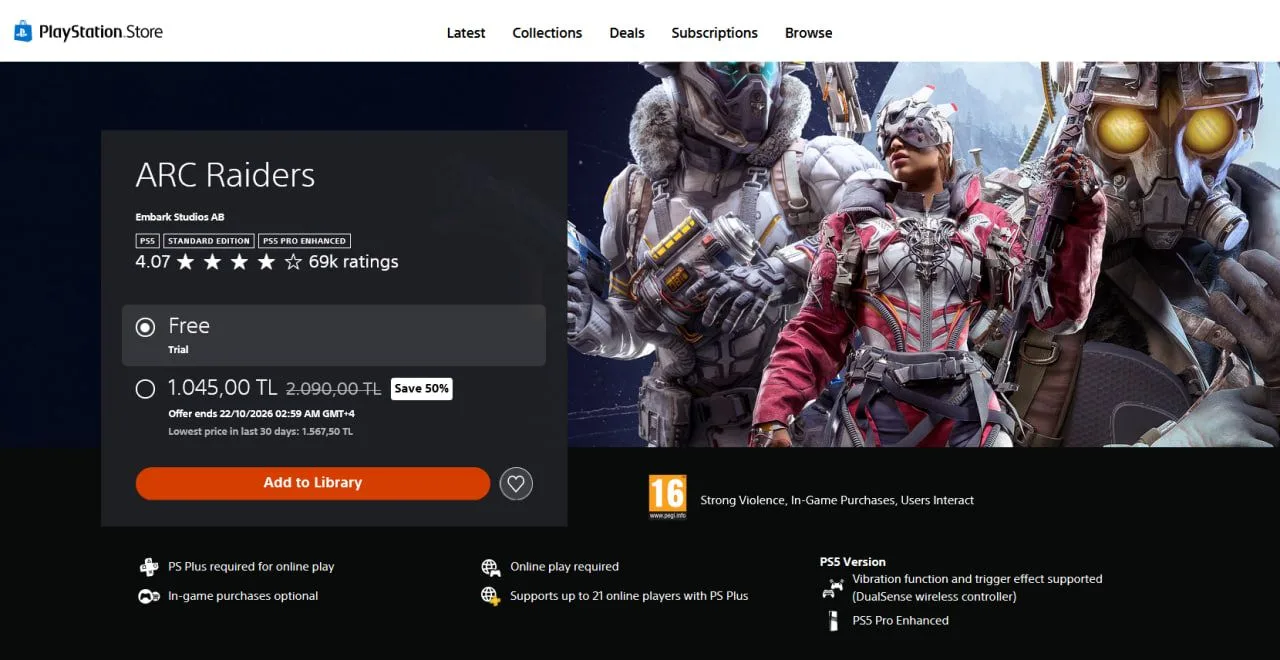Open the Subscriptions menu
The image size is (1280, 660).
coord(715,33)
